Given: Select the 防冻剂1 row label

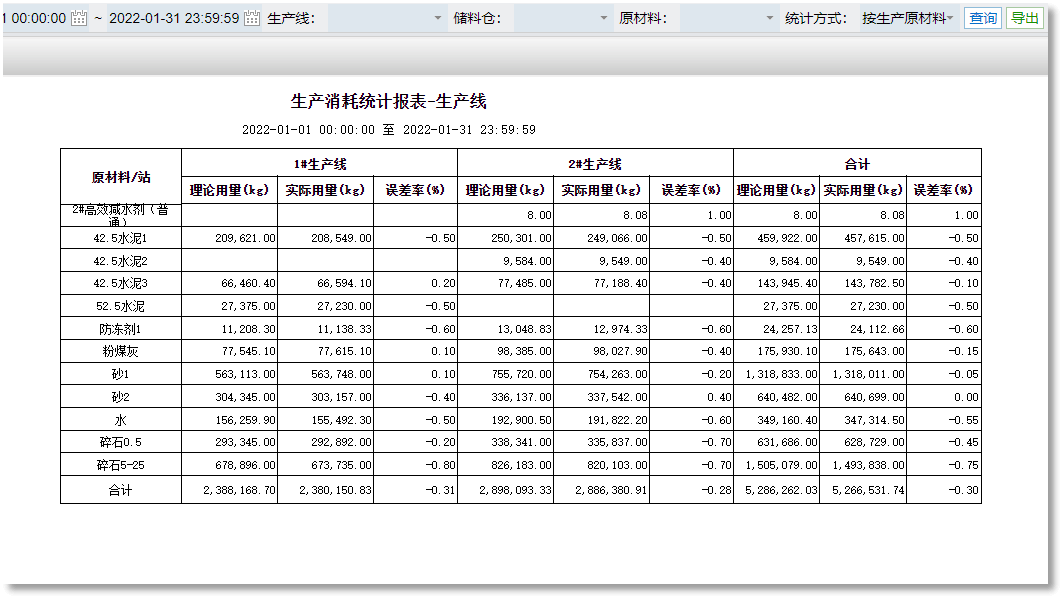Looking at the screenshot, I should (x=120, y=328).
